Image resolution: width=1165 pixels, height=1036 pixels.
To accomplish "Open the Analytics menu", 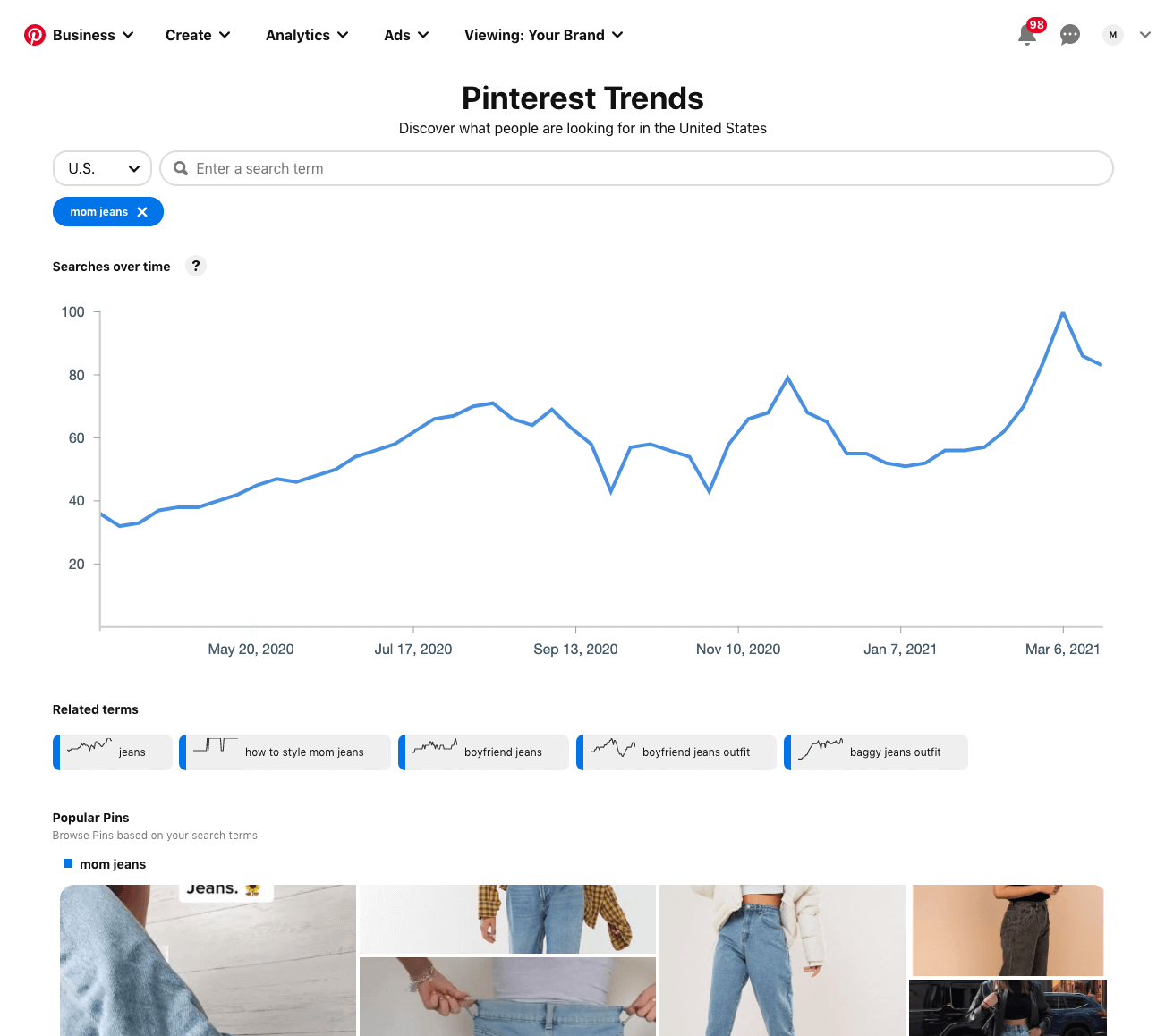I will [x=307, y=35].
